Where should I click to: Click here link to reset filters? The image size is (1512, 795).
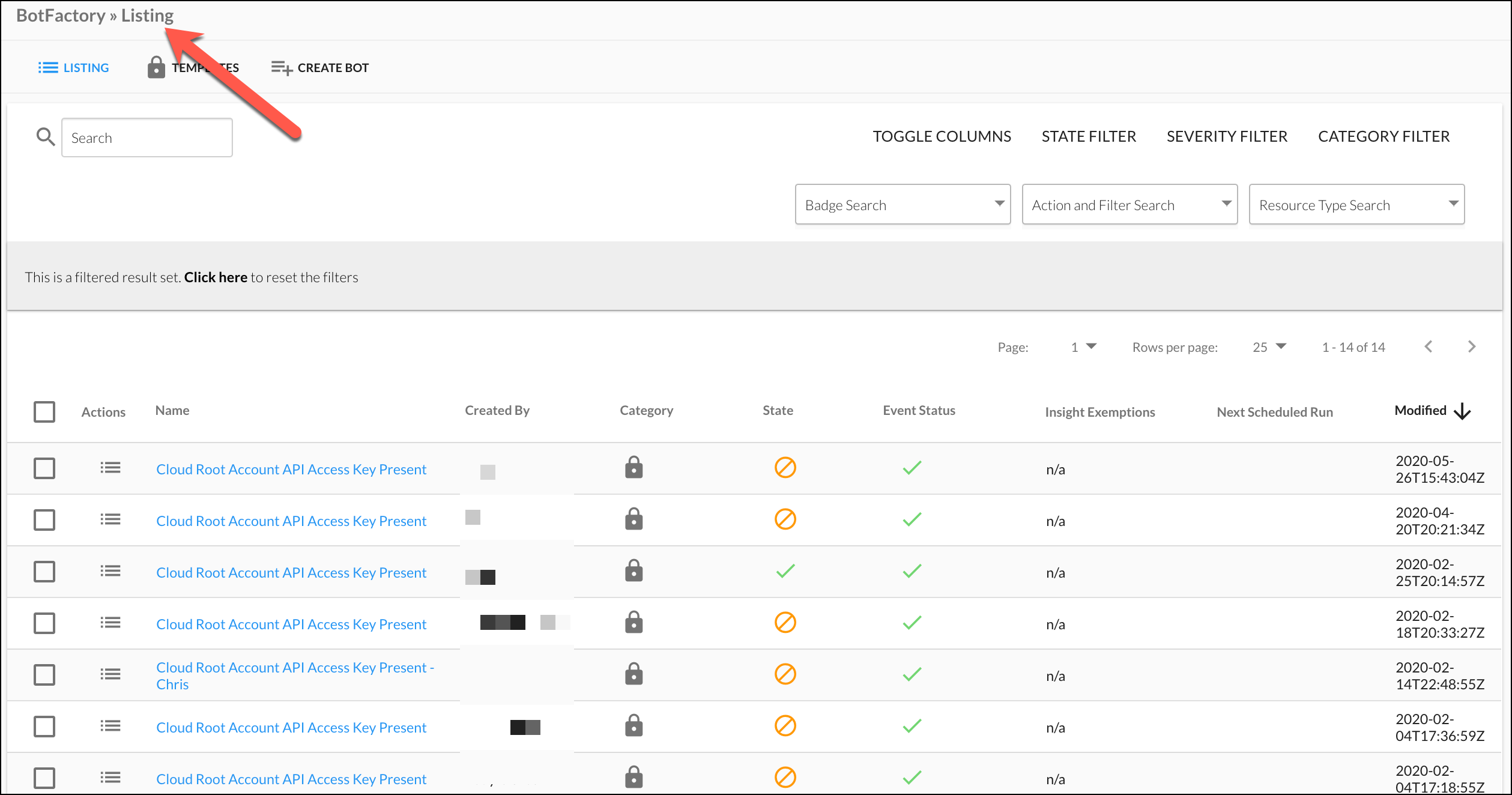[216, 277]
